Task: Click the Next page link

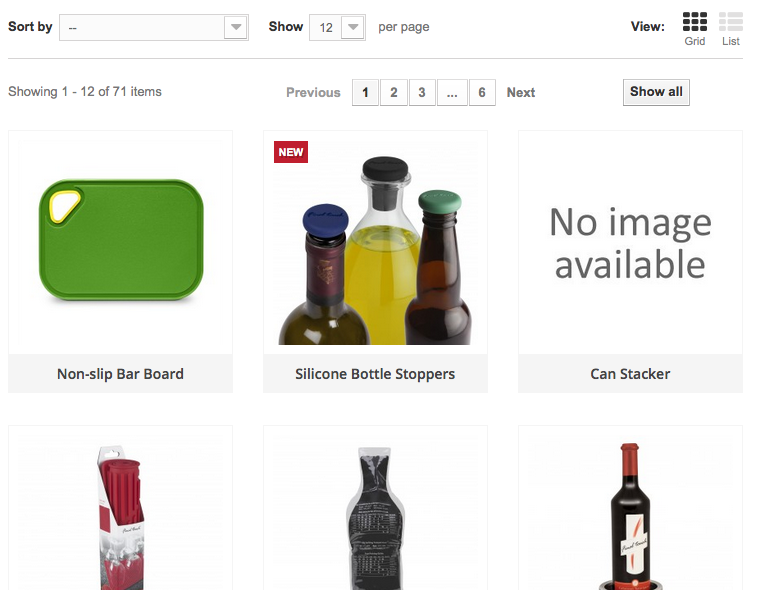Action: (521, 92)
